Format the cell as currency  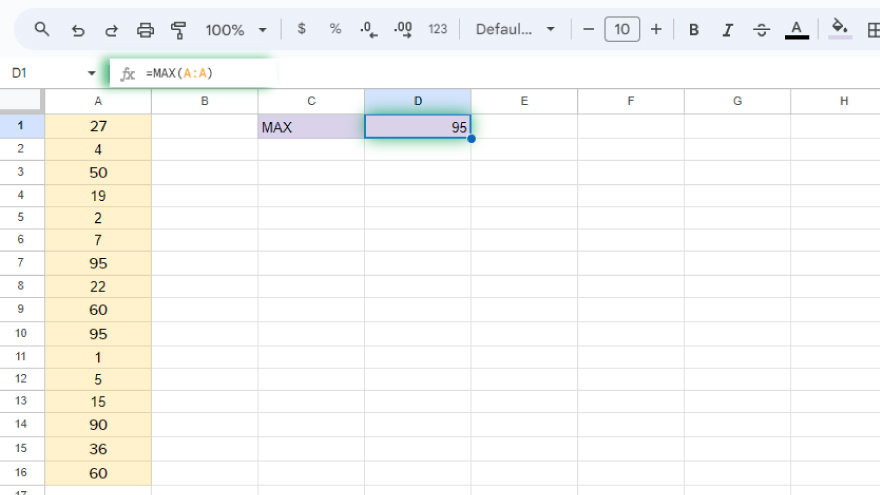[x=302, y=29]
